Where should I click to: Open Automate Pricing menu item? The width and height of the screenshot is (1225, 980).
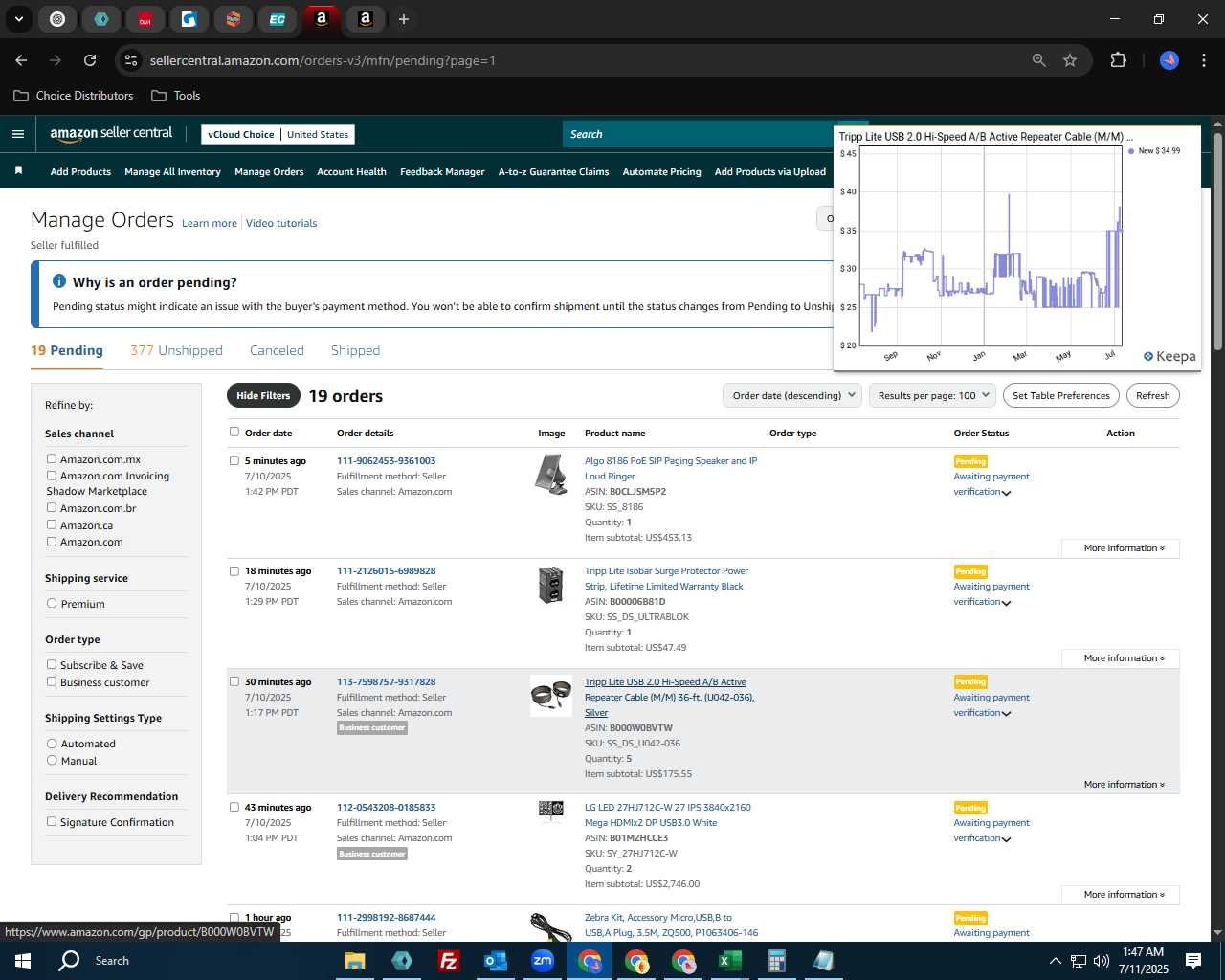(x=661, y=172)
